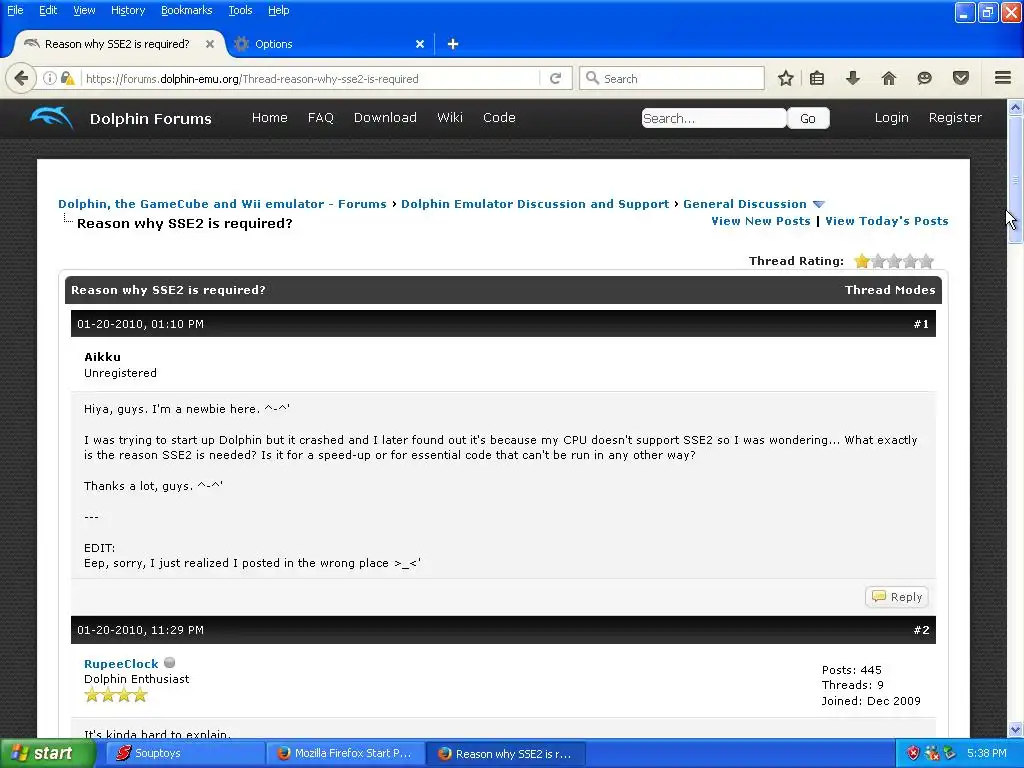Go to the forum Home link

click(270, 118)
